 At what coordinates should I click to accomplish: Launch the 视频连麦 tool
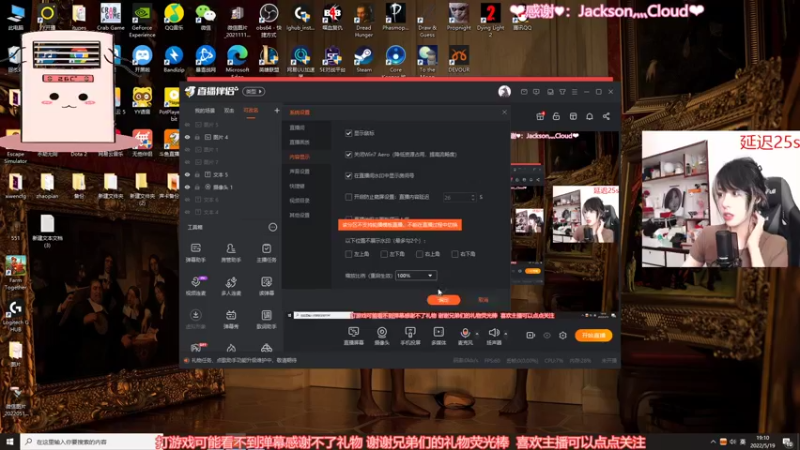point(195,286)
